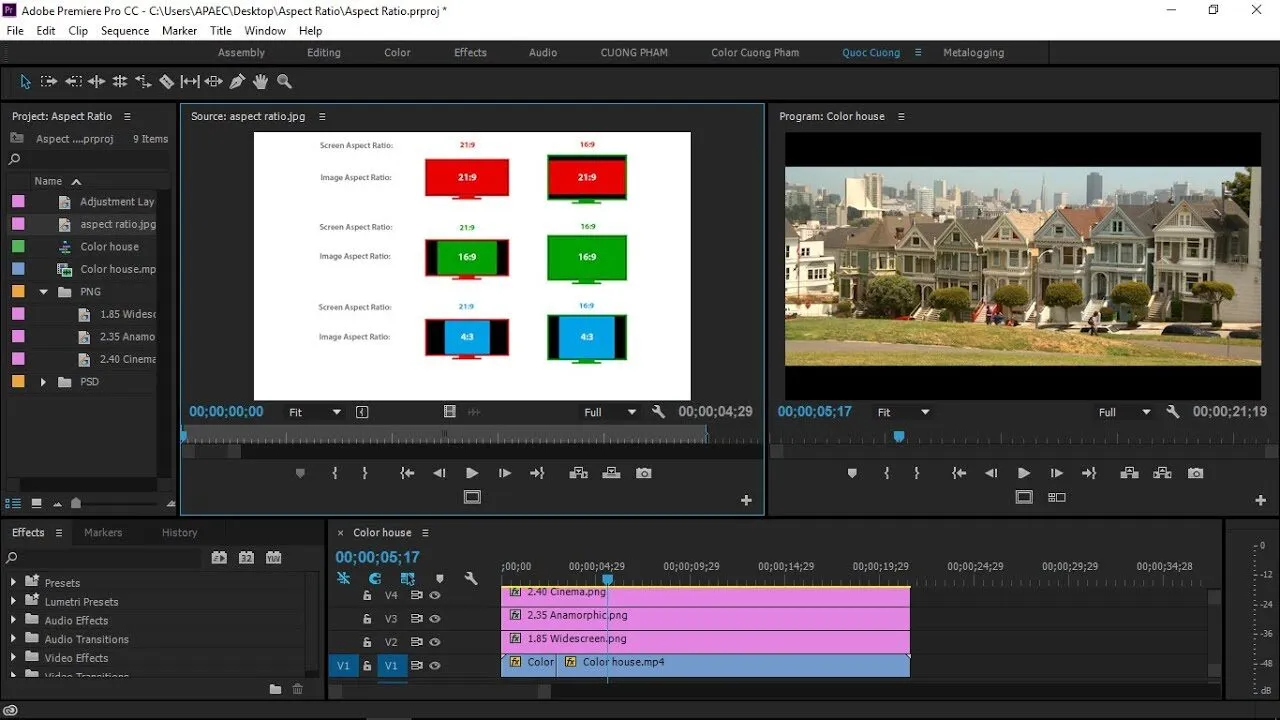Click Overwrite button in Source monitor
The height and width of the screenshot is (720, 1280).
(611, 473)
